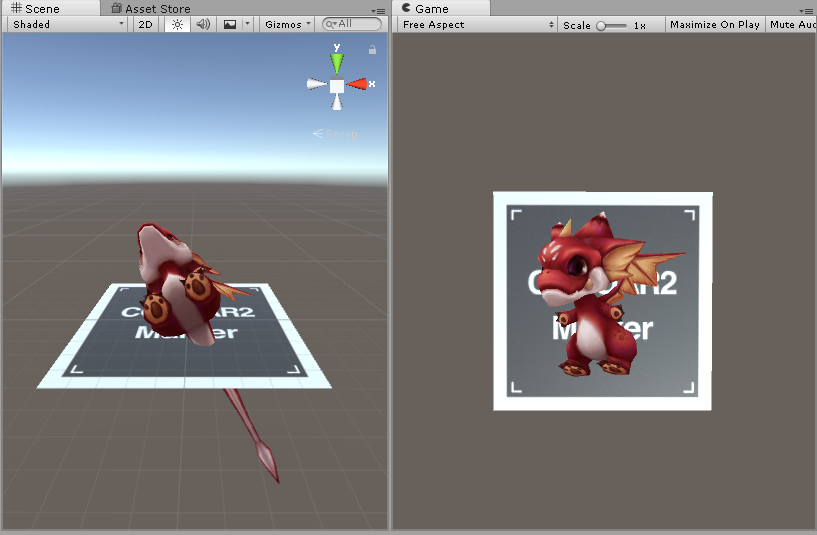Click the center cube of orientation gizmo
817x535 pixels.
pyautogui.click(x=337, y=86)
